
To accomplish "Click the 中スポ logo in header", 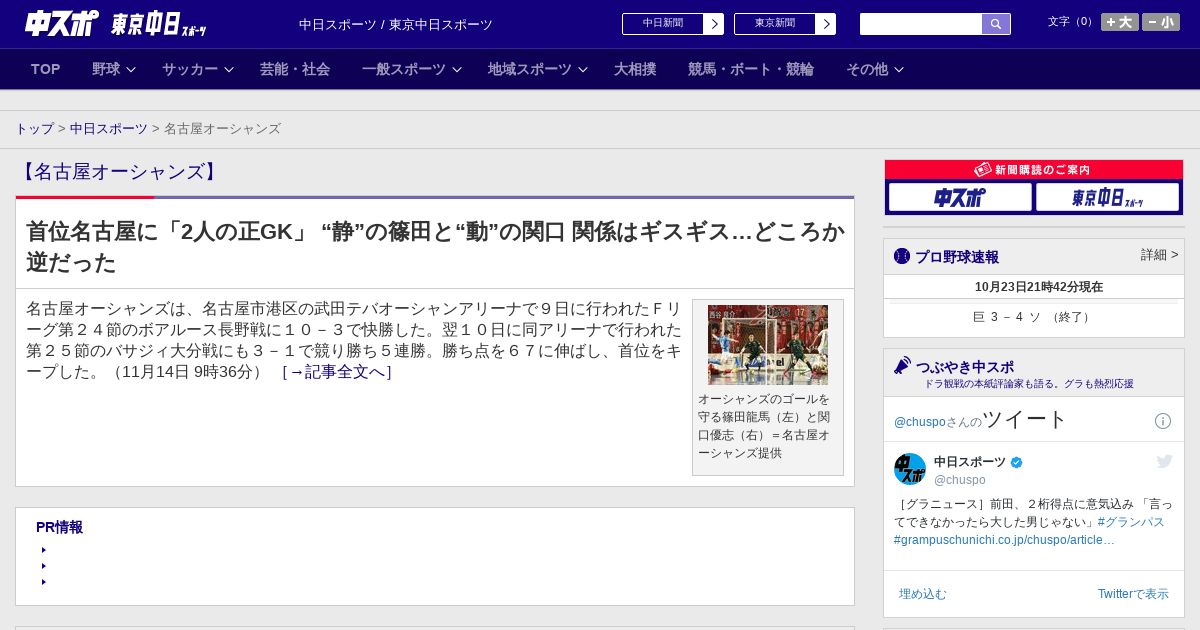I will [x=62, y=24].
